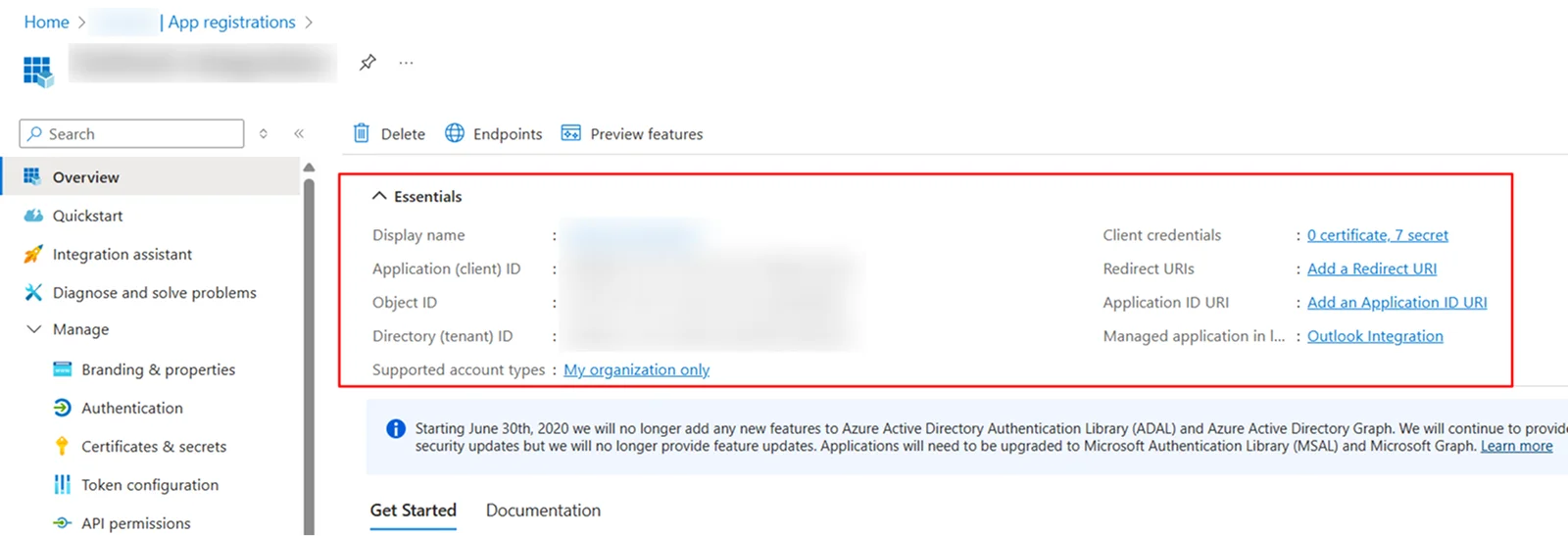This screenshot has height=536, width=1568.
Task: Open the Authentication page
Action: click(x=132, y=408)
